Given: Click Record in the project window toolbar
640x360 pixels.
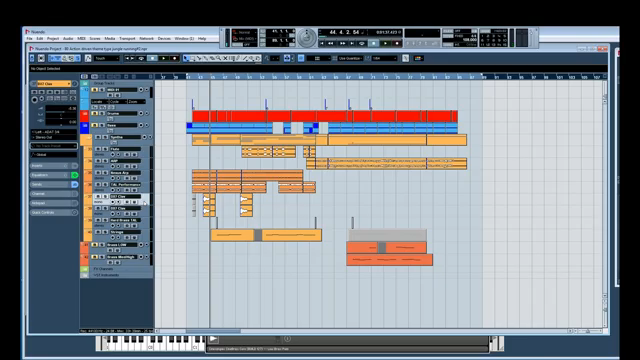Looking at the screenshot, I should pyautogui.click(x=175, y=58).
